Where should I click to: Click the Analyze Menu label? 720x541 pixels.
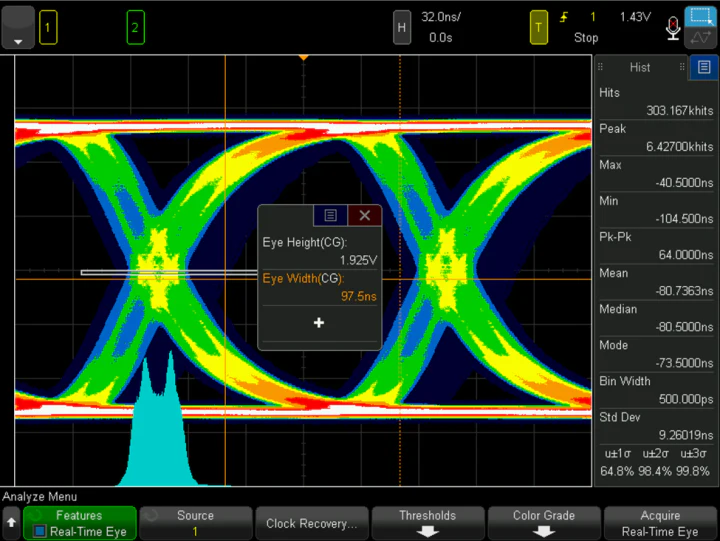39,496
